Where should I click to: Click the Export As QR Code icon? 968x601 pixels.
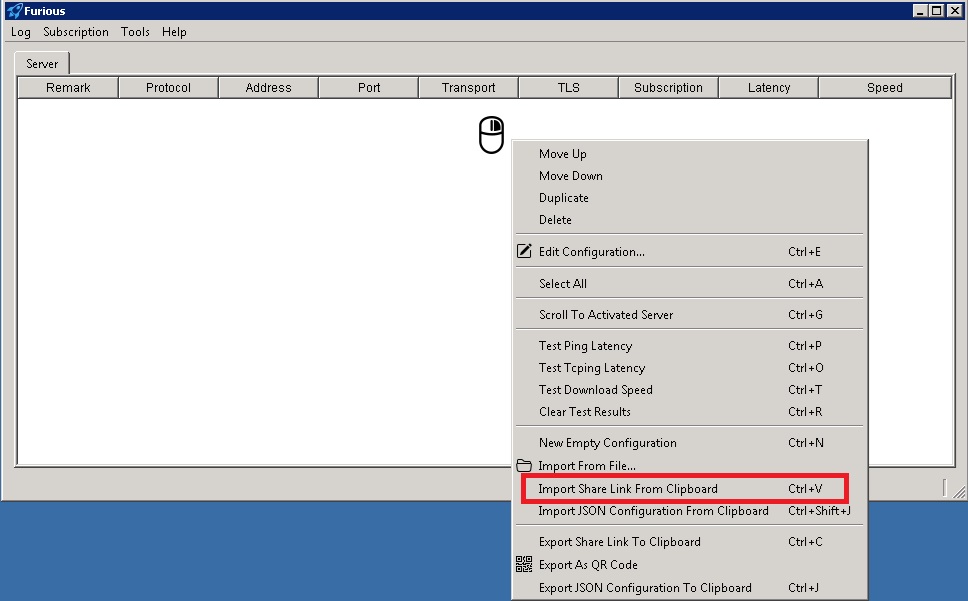(524, 565)
